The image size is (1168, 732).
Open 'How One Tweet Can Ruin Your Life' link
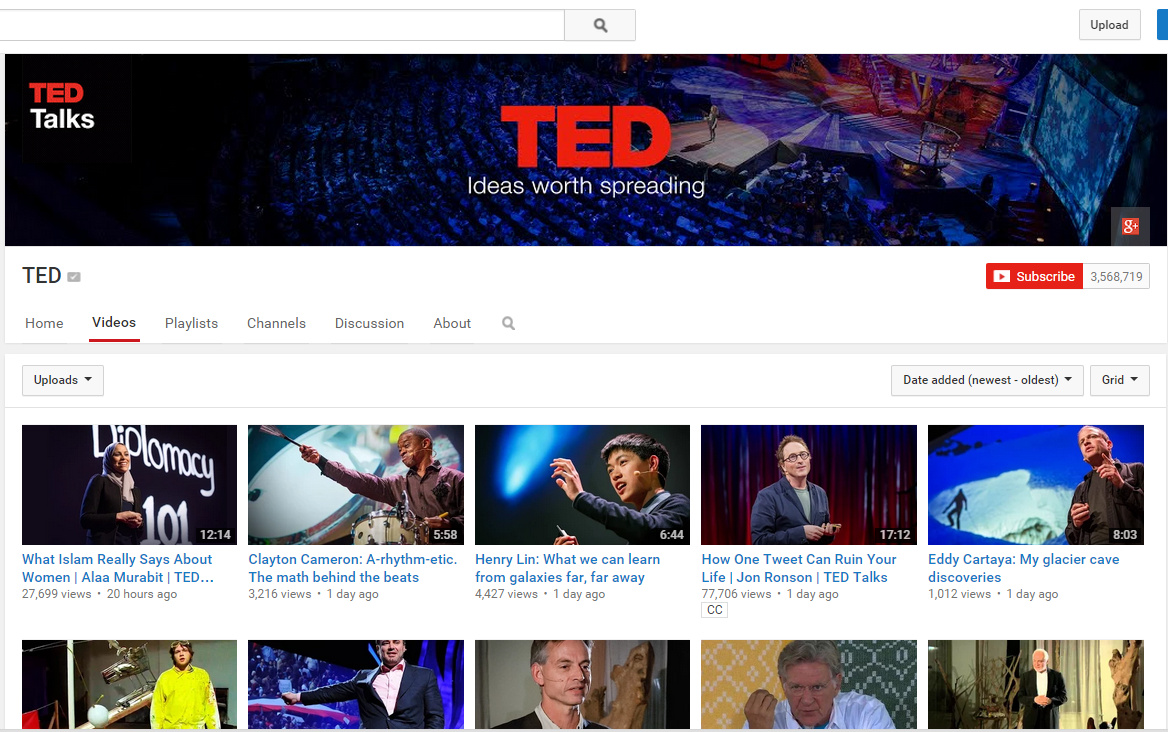click(x=799, y=568)
